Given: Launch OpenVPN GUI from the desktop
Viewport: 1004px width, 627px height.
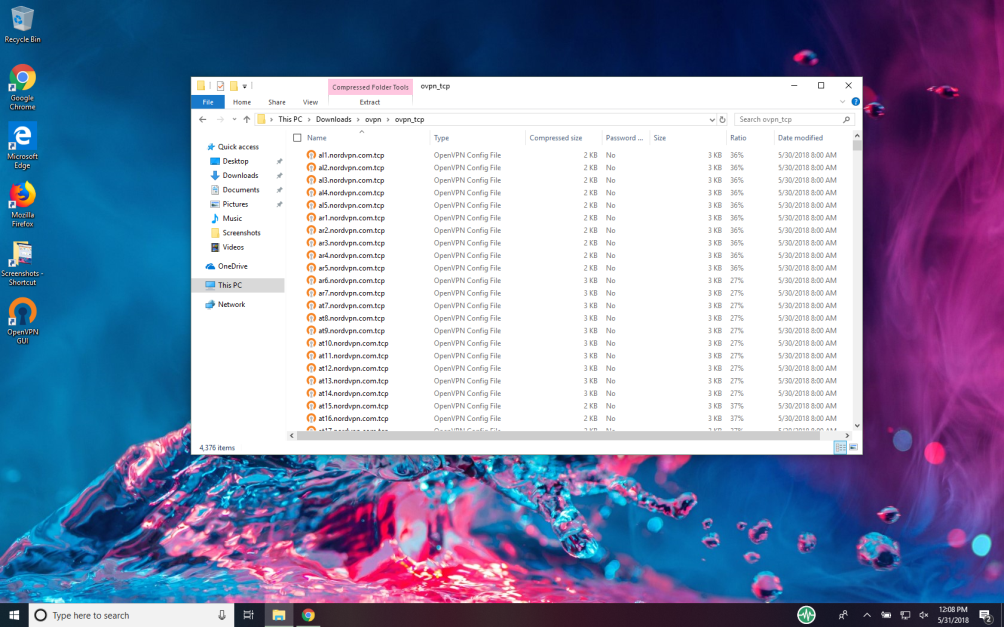Looking at the screenshot, I should (x=22, y=321).
